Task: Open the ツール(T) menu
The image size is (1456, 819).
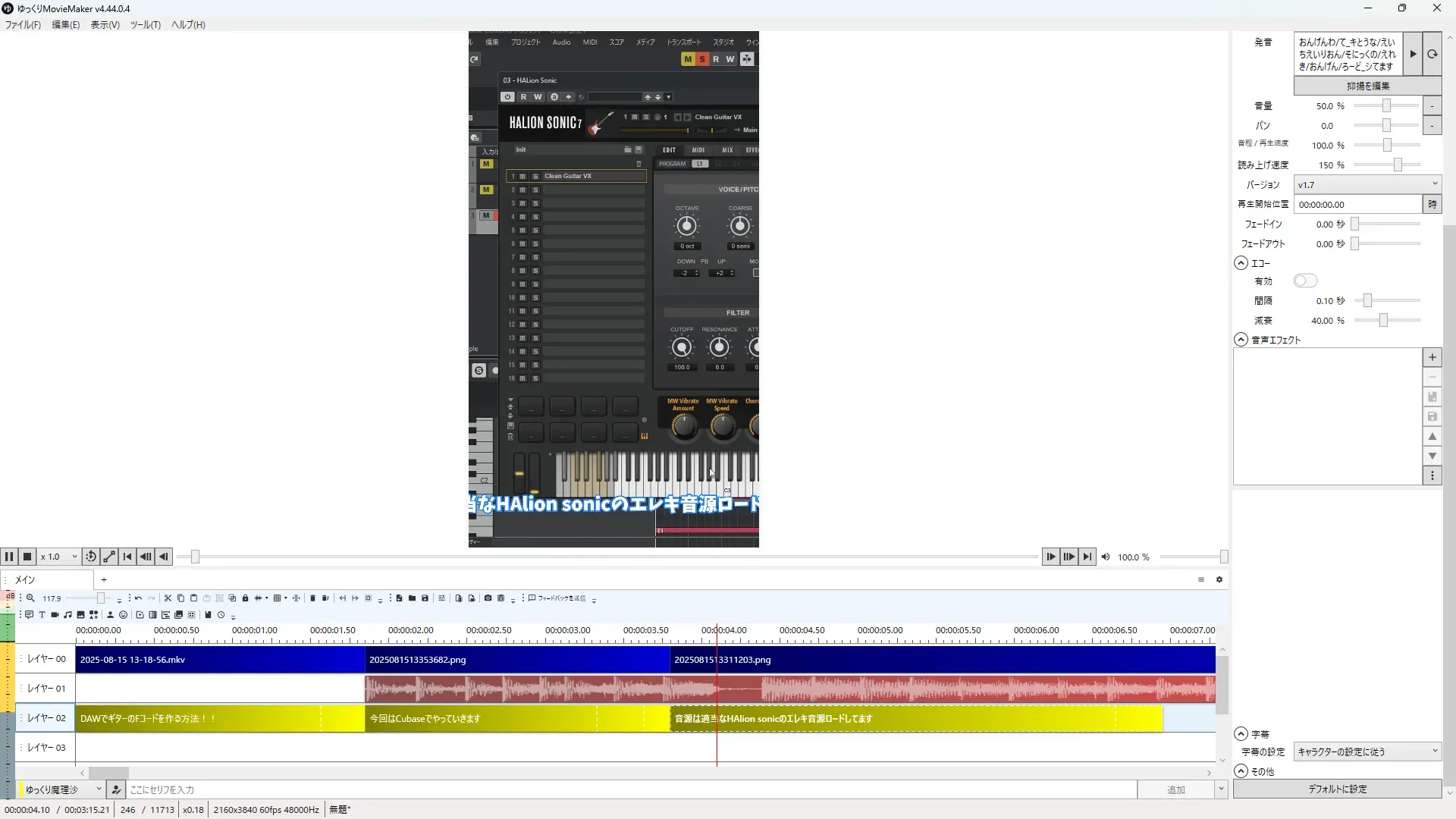Action: (145, 25)
